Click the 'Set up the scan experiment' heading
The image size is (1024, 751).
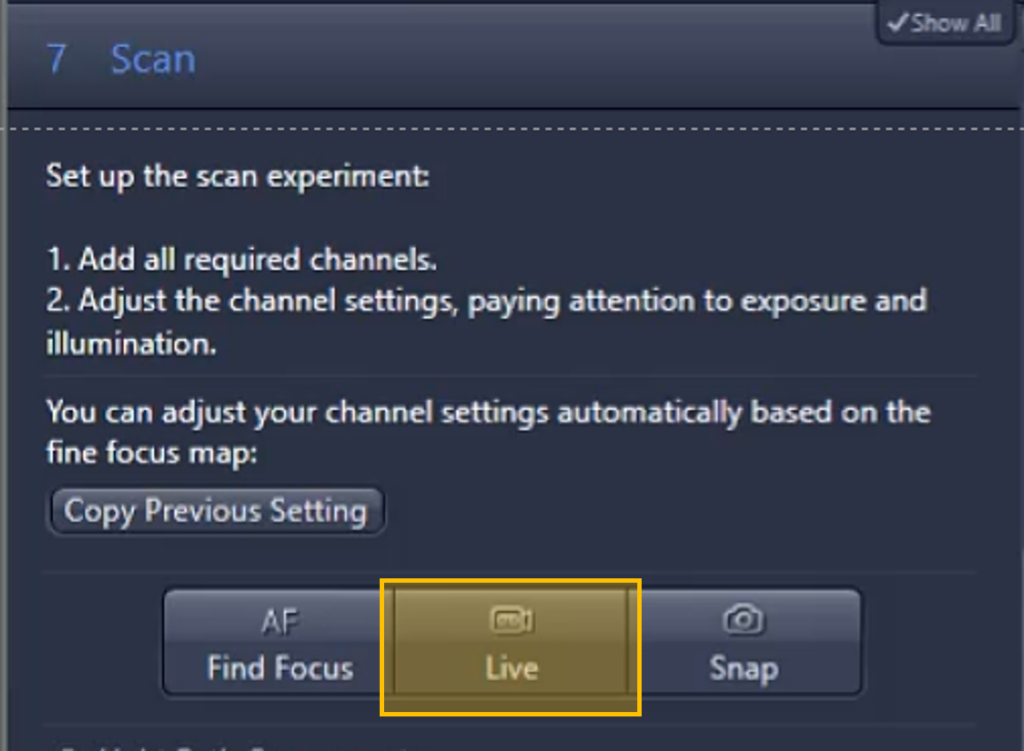(x=238, y=176)
